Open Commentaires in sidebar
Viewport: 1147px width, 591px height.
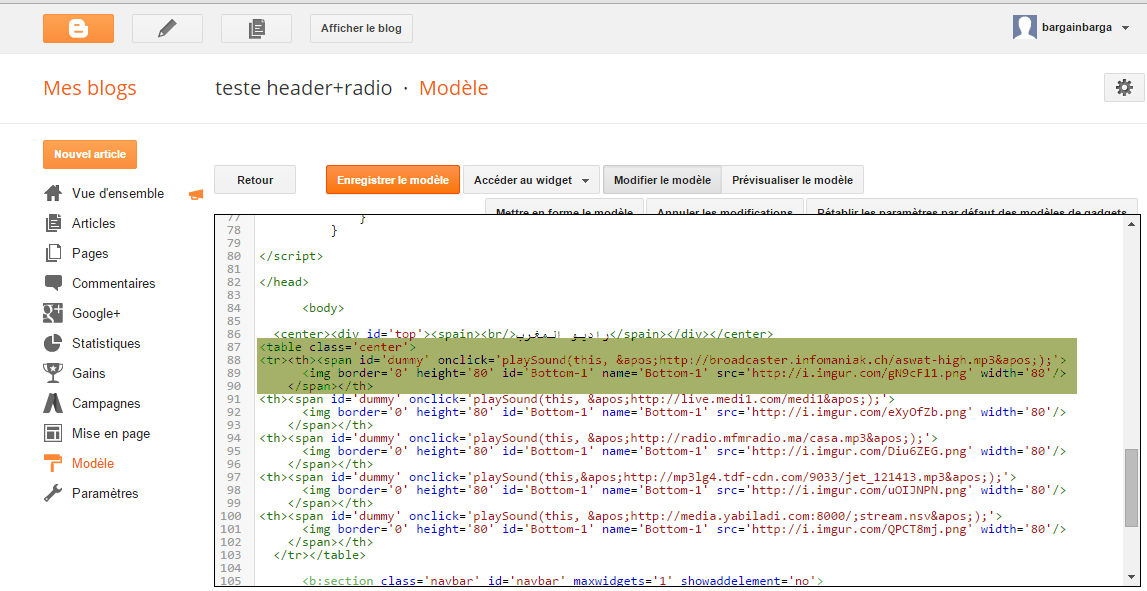[x=113, y=284]
